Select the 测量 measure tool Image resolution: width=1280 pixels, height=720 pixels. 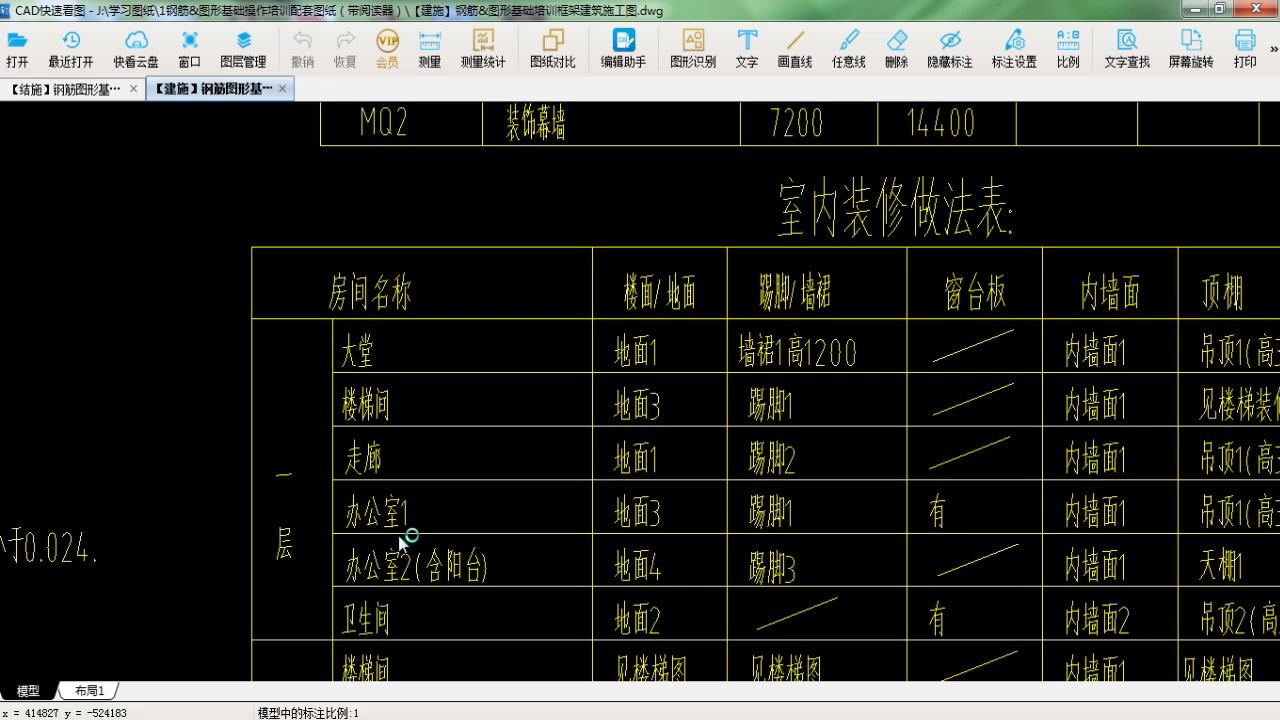(430, 48)
